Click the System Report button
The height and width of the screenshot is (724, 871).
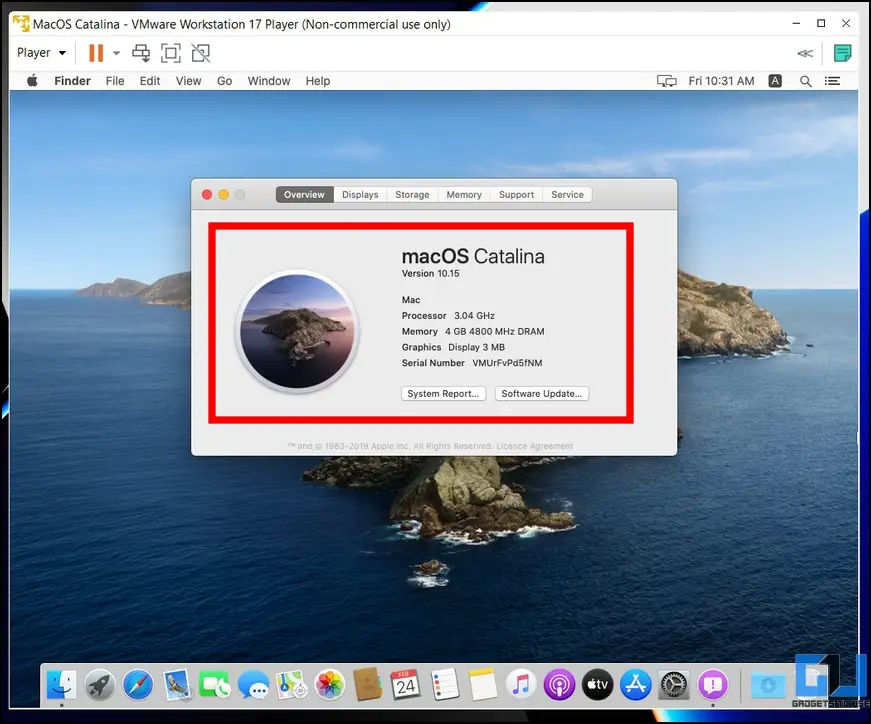[444, 394]
